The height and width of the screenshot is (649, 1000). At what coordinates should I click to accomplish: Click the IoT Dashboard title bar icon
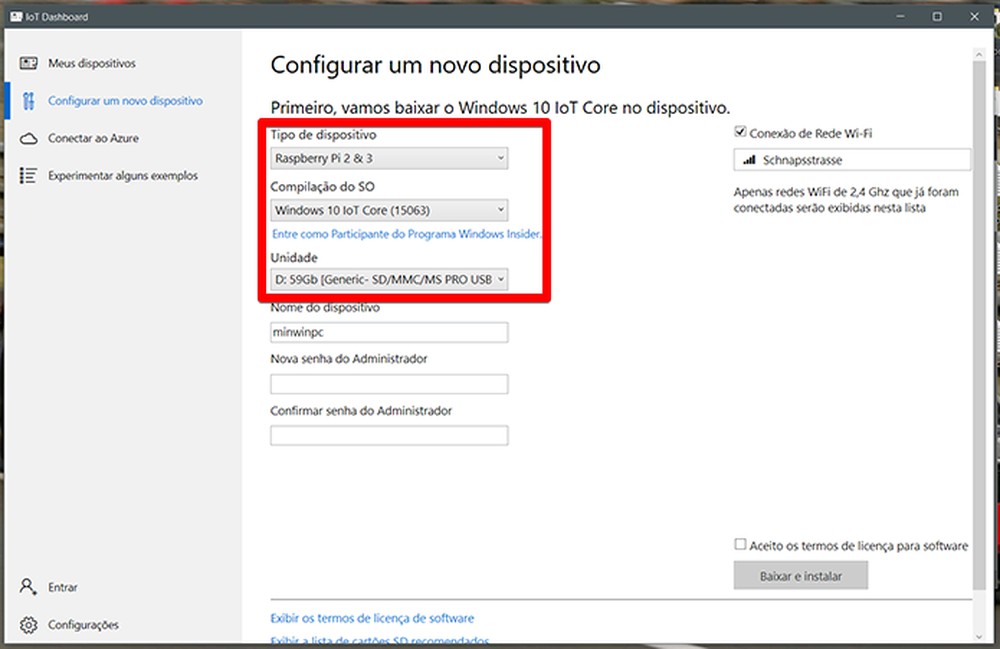point(14,16)
